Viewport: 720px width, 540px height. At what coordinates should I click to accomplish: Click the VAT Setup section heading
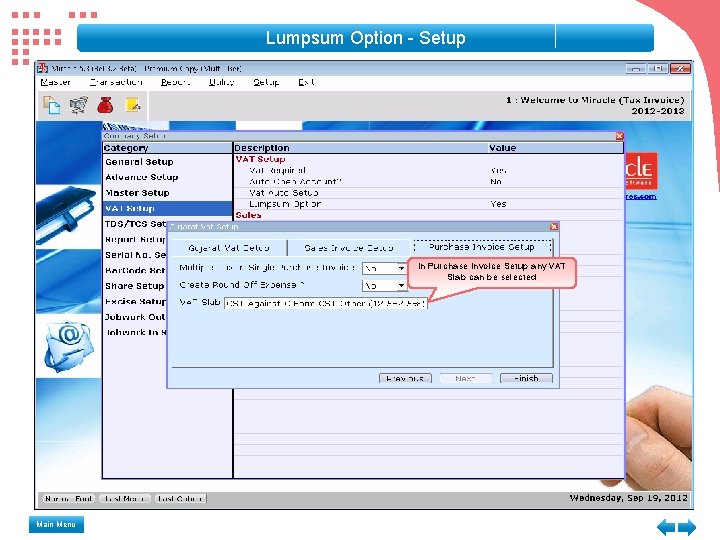(x=260, y=159)
